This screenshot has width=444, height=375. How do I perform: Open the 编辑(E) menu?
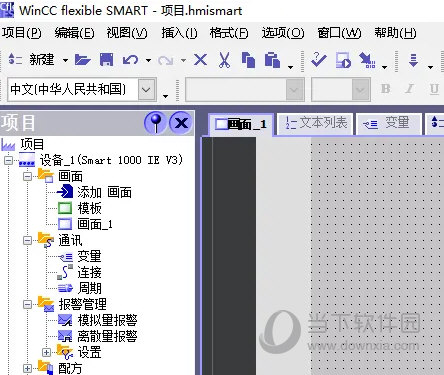pos(74,33)
